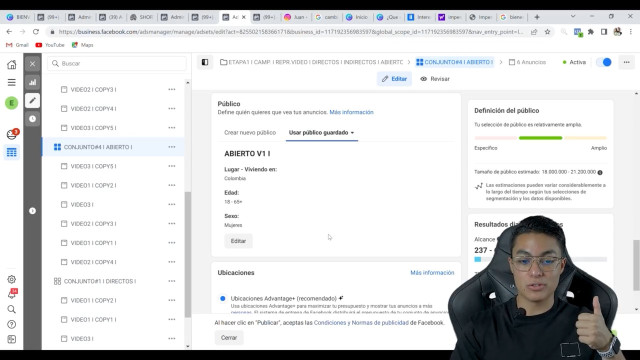Open options for CONJUNTO#1 I DIRECTOS I row
Image resolution: width=640 pixels, height=360 pixels.
click(172, 281)
